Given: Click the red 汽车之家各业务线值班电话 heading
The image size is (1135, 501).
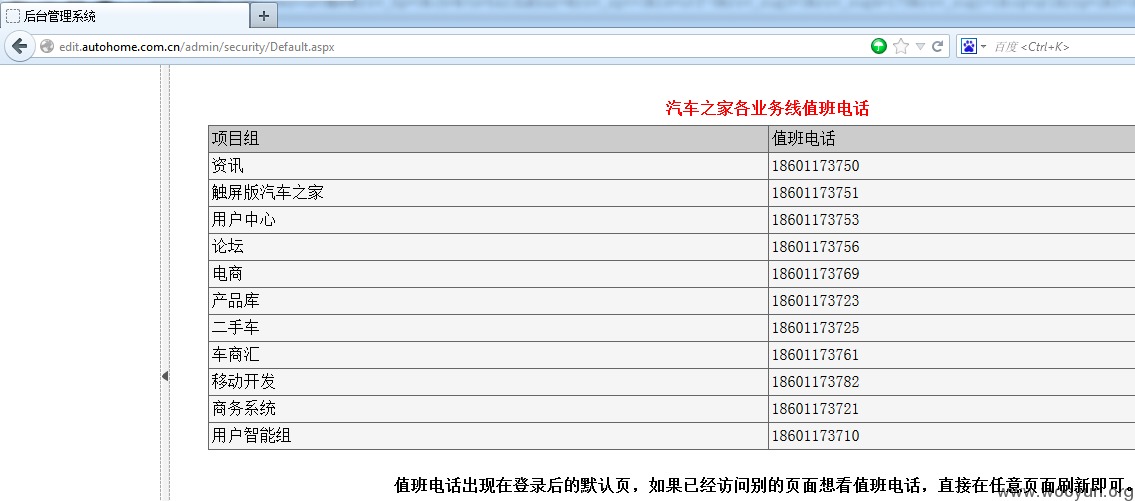Looking at the screenshot, I should 767,109.
